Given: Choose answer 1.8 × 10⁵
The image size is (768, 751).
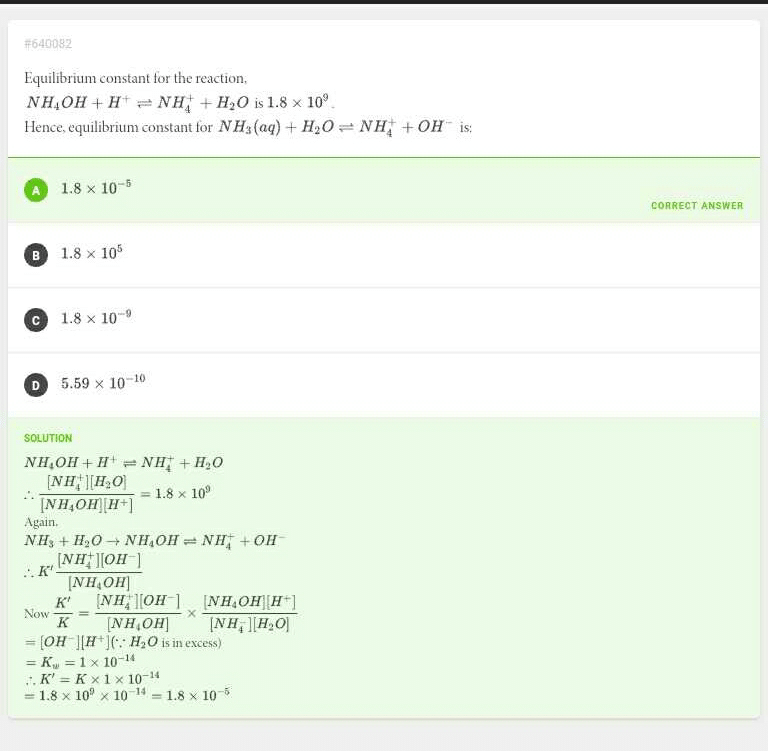Looking at the screenshot, I should pyautogui.click(x=91, y=253).
